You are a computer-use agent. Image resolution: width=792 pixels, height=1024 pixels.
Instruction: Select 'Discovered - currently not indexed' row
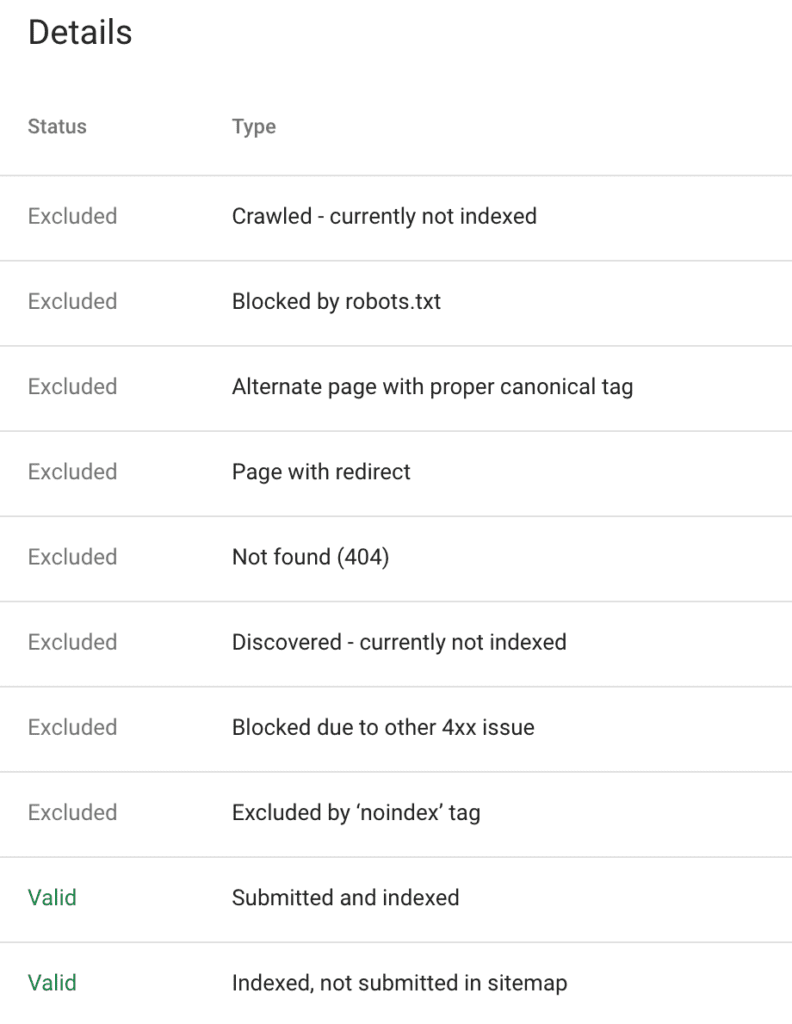click(x=399, y=641)
